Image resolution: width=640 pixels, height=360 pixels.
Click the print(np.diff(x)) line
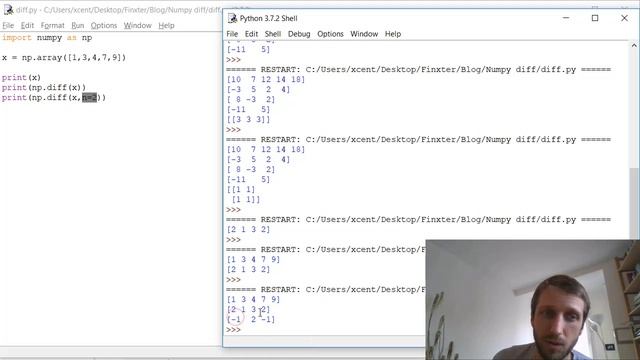44,87
